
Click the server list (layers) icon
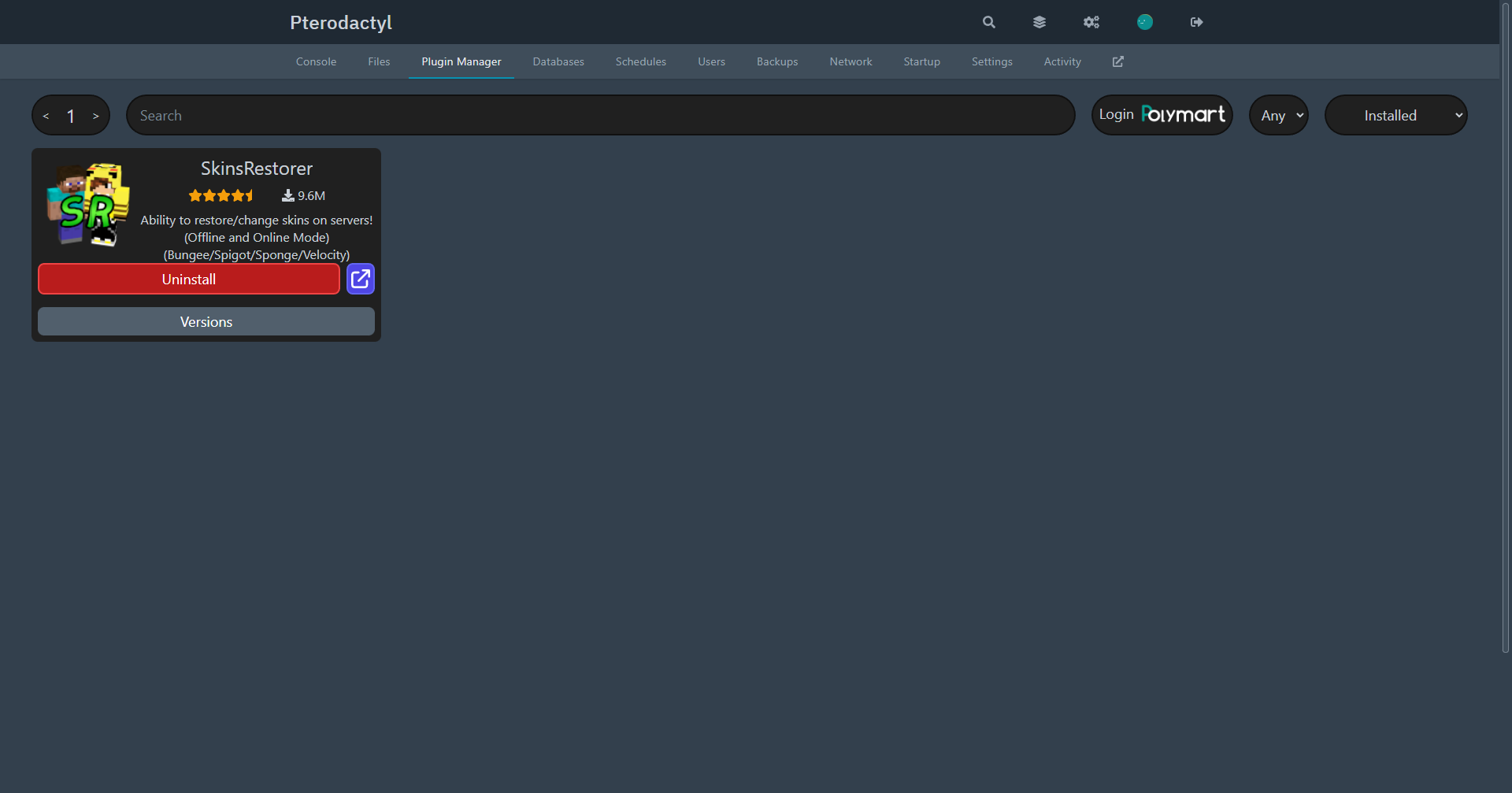pyautogui.click(x=1039, y=22)
